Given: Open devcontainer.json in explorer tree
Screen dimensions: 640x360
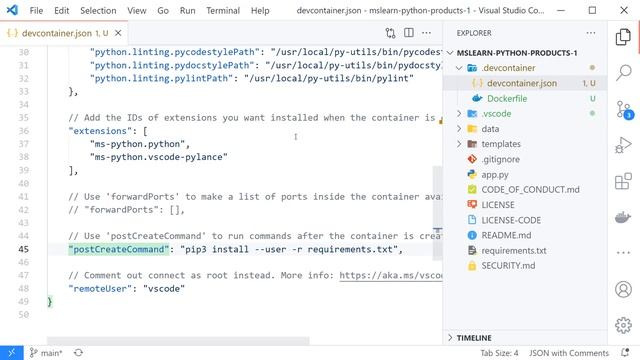Looking at the screenshot, I should [x=522, y=83].
